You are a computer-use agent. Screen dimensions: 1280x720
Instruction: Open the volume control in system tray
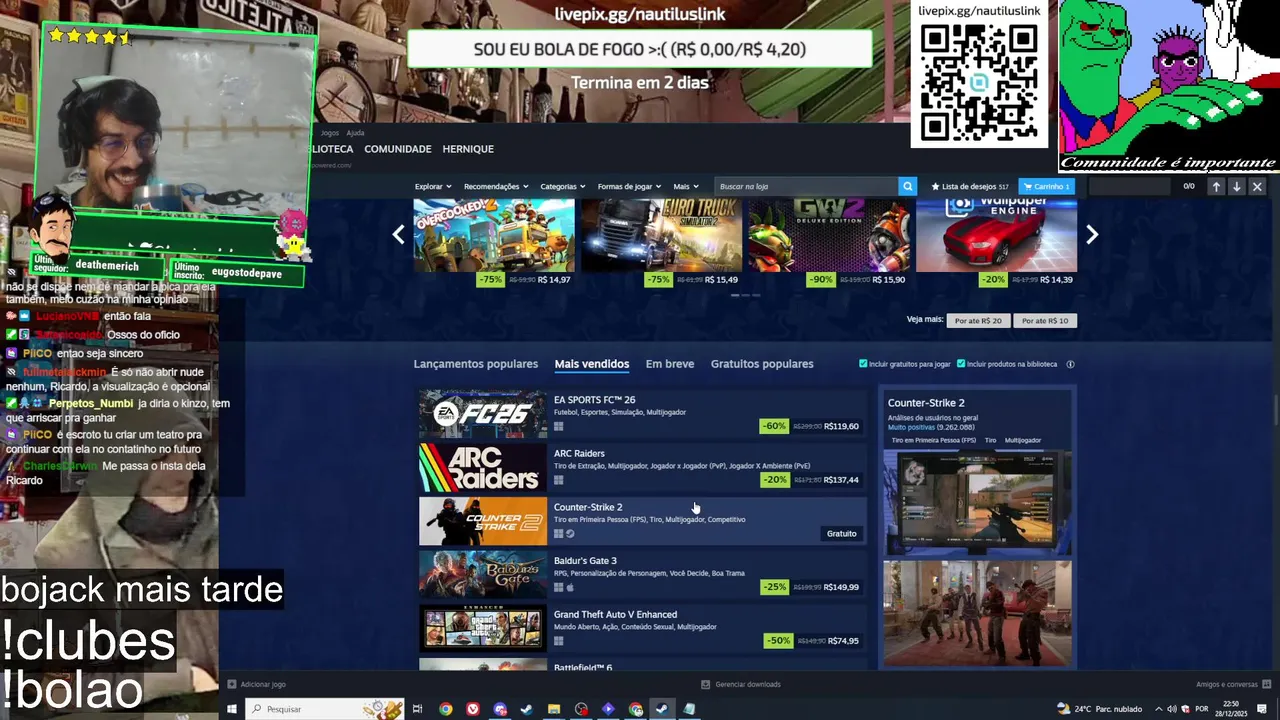coord(1172,709)
